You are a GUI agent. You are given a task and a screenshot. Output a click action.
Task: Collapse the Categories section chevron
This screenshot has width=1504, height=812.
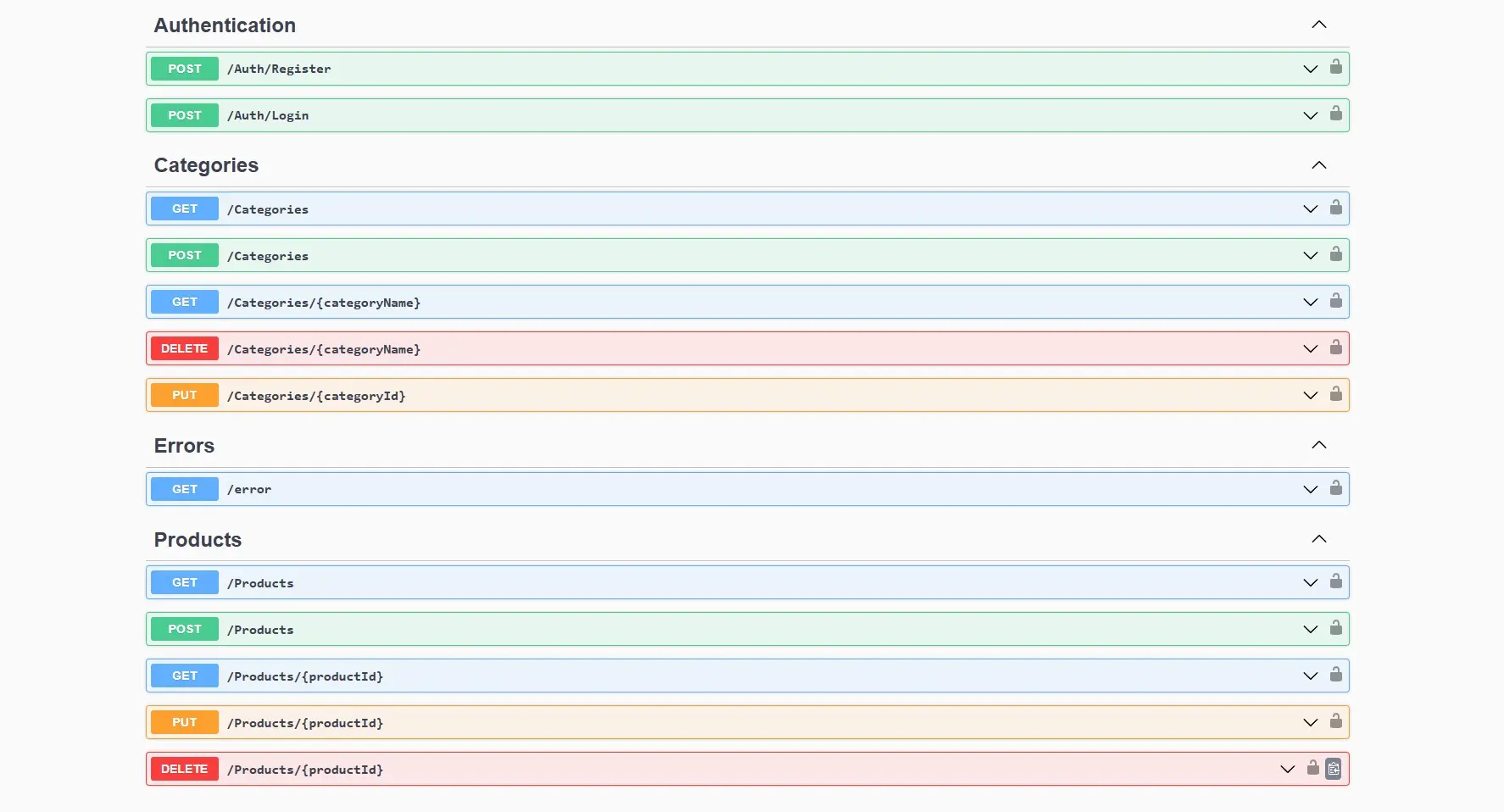point(1319,165)
